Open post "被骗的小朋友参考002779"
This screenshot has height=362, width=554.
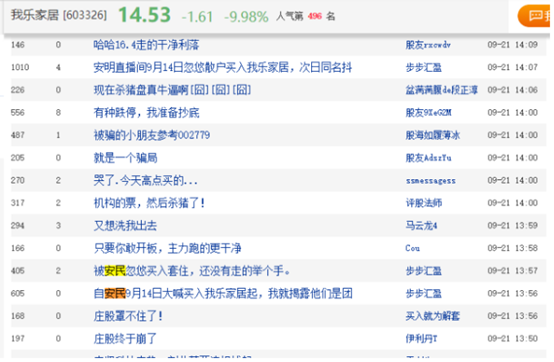152,135
